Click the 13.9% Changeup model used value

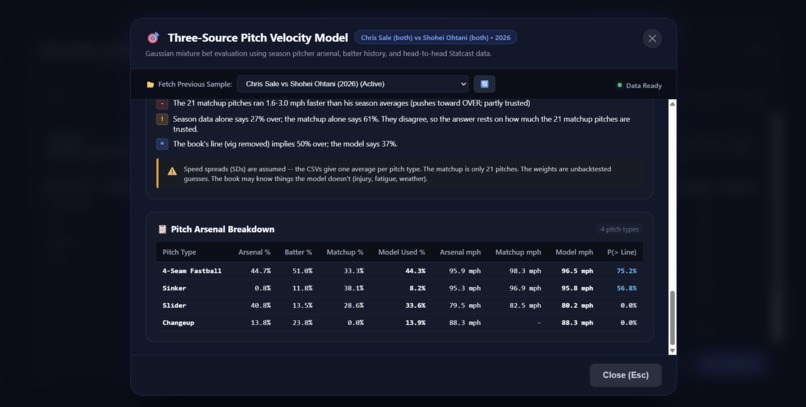415,323
